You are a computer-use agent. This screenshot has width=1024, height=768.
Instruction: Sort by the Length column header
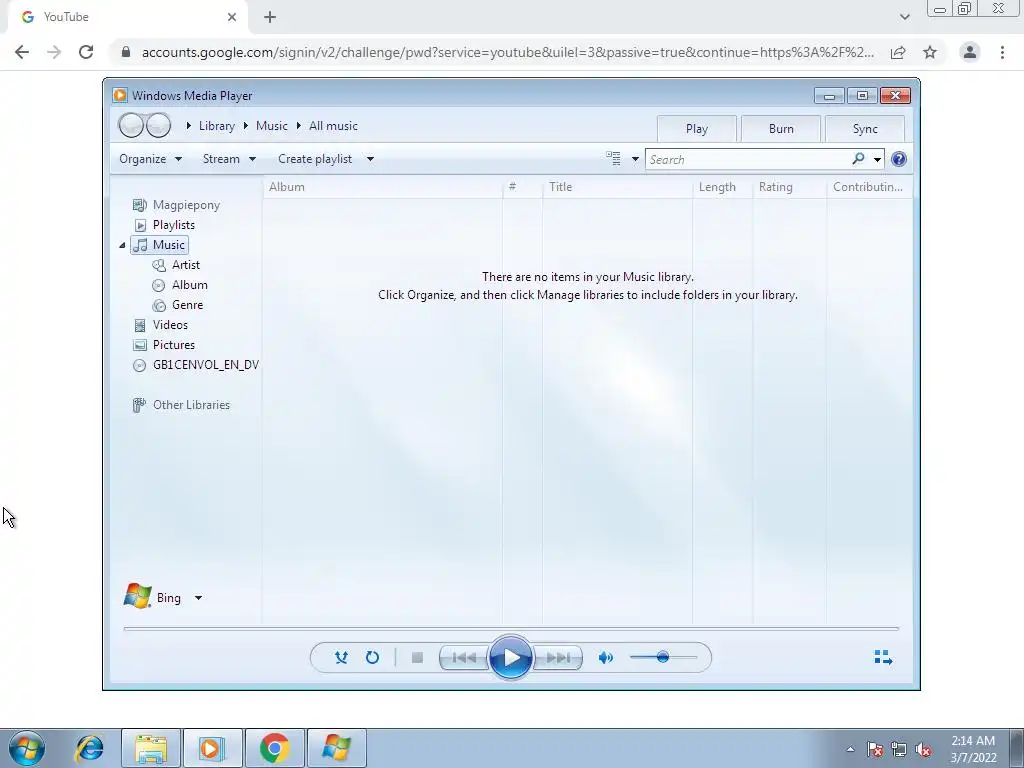coord(722,187)
